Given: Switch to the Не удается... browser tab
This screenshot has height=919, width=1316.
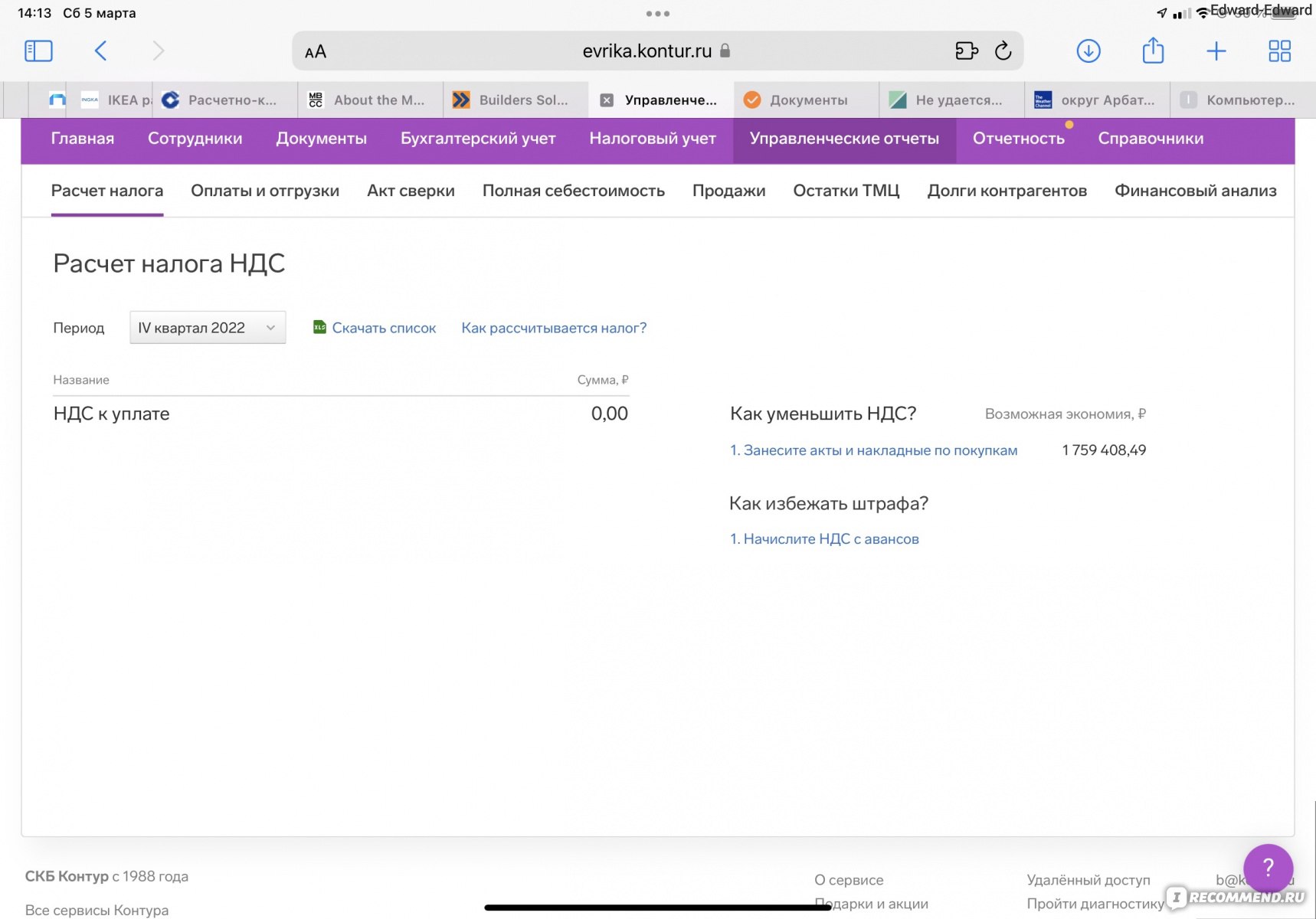Looking at the screenshot, I should click(x=952, y=100).
